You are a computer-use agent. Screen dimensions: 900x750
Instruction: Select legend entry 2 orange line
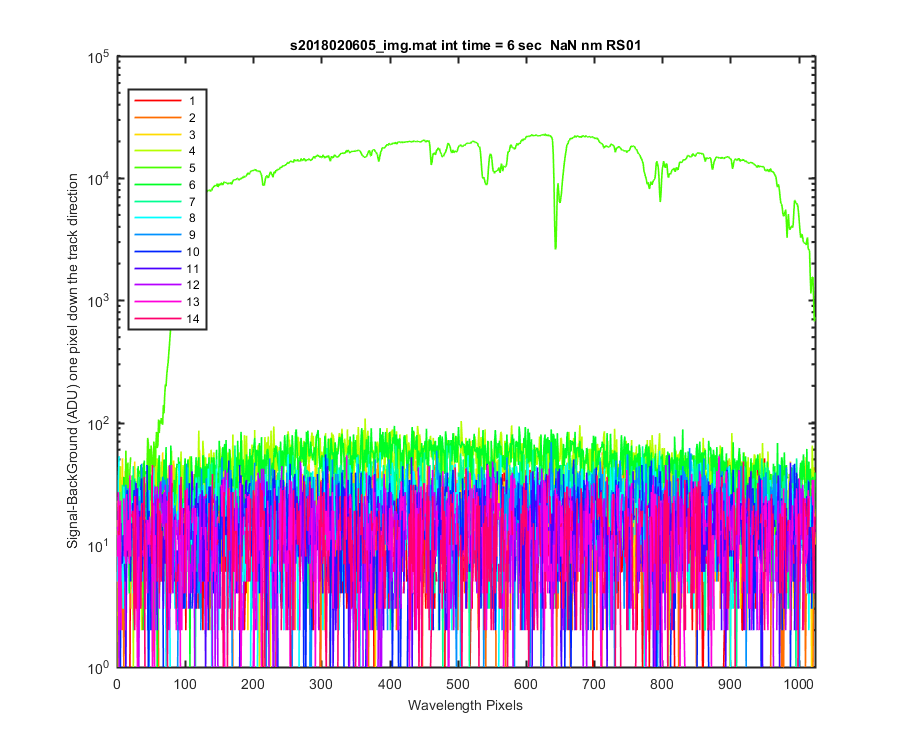tap(158, 118)
